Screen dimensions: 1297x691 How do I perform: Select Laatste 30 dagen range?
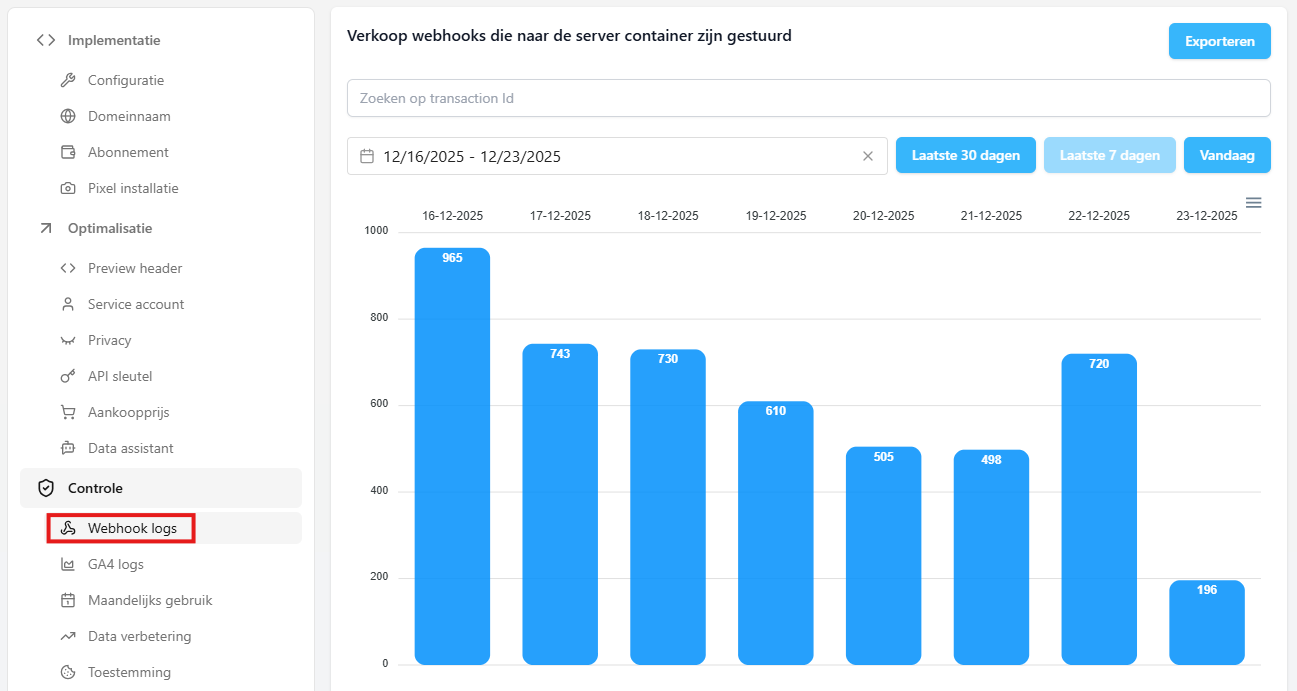tap(965, 155)
